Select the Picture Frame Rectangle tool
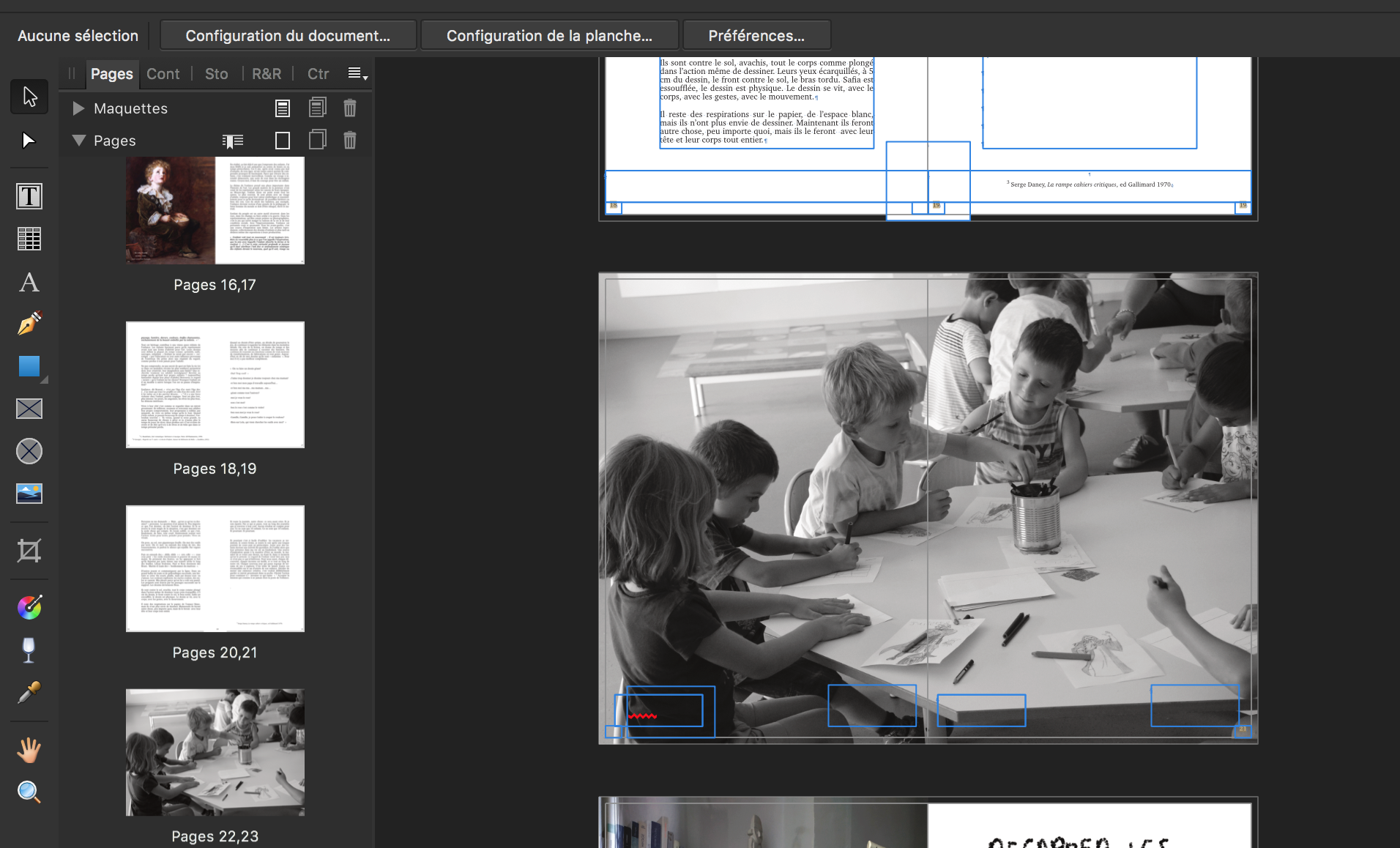The width and height of the screenshot is (1400, 848). (29, 409)
